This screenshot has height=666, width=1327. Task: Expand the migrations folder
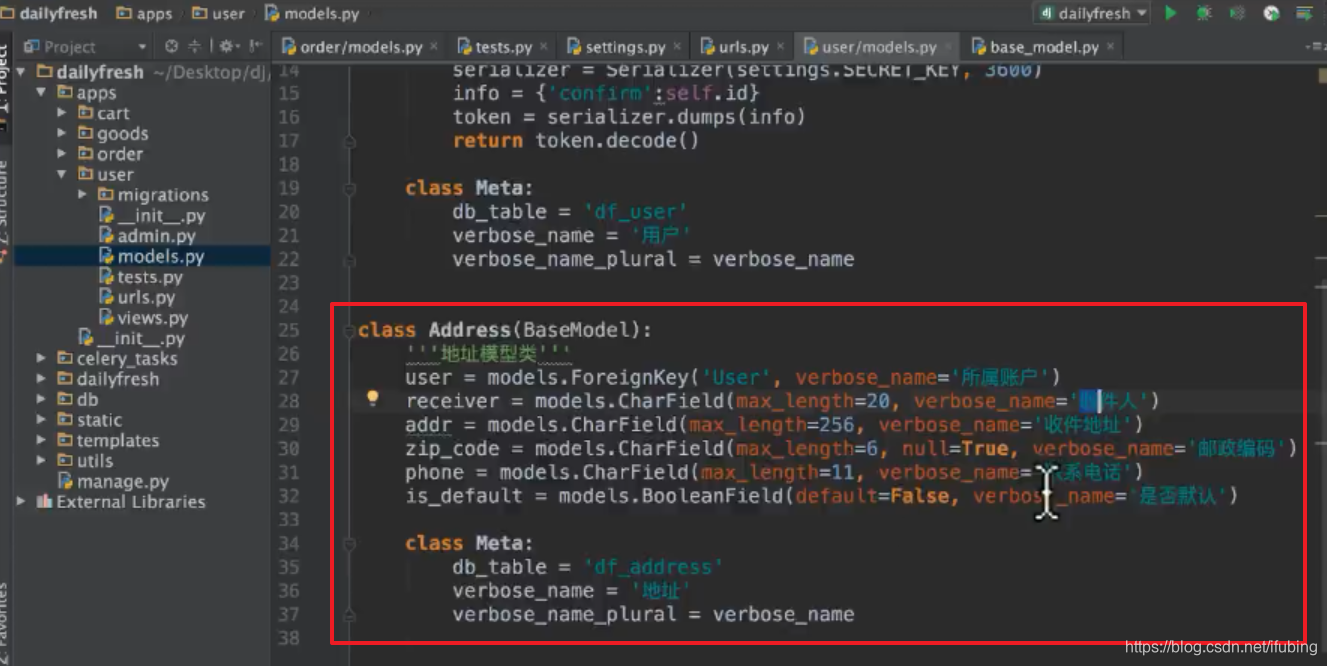pyautogui.click(x=82, y=195)
